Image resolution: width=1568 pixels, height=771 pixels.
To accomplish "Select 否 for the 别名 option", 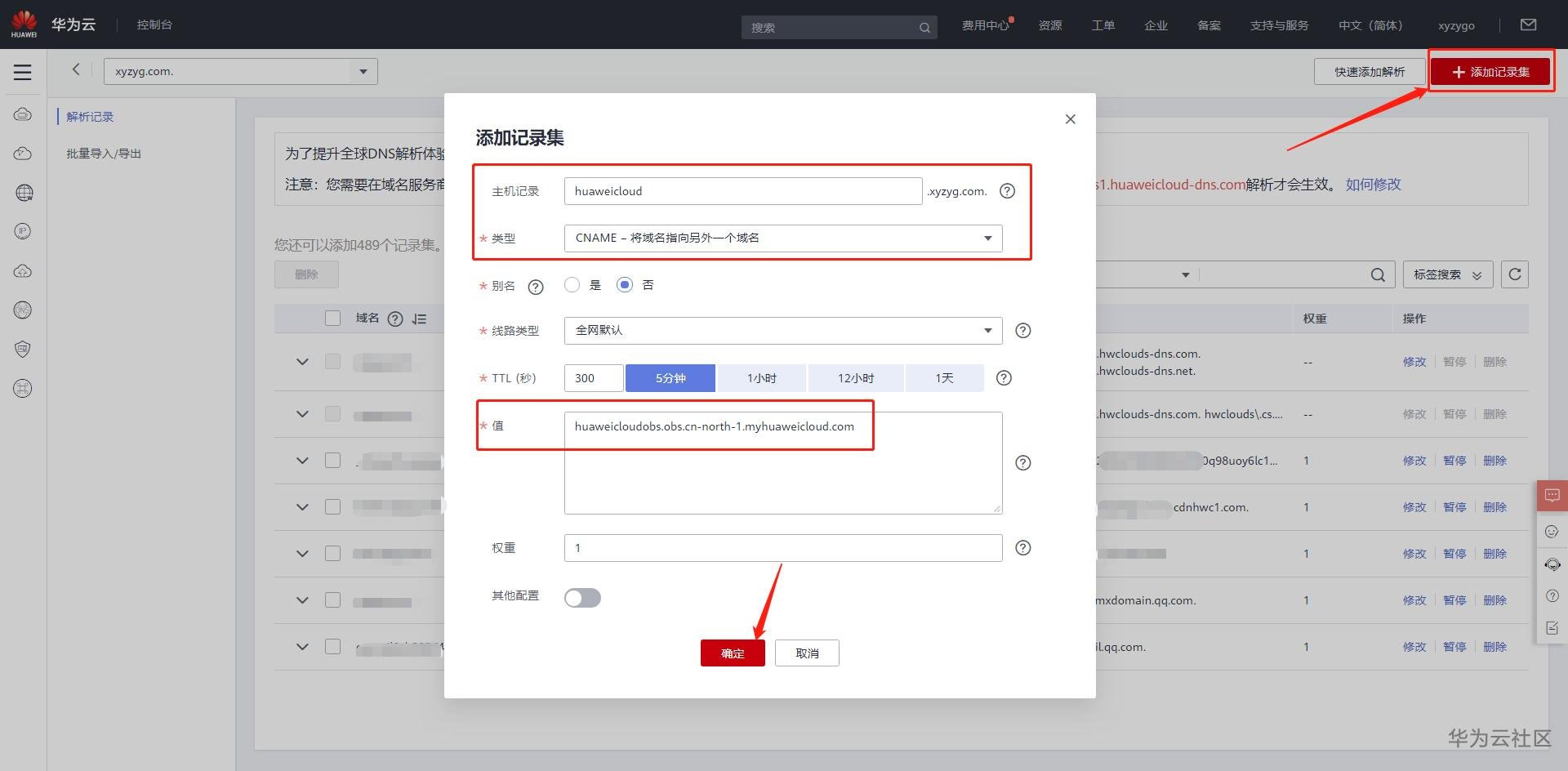I will click(x=625, y=285).
